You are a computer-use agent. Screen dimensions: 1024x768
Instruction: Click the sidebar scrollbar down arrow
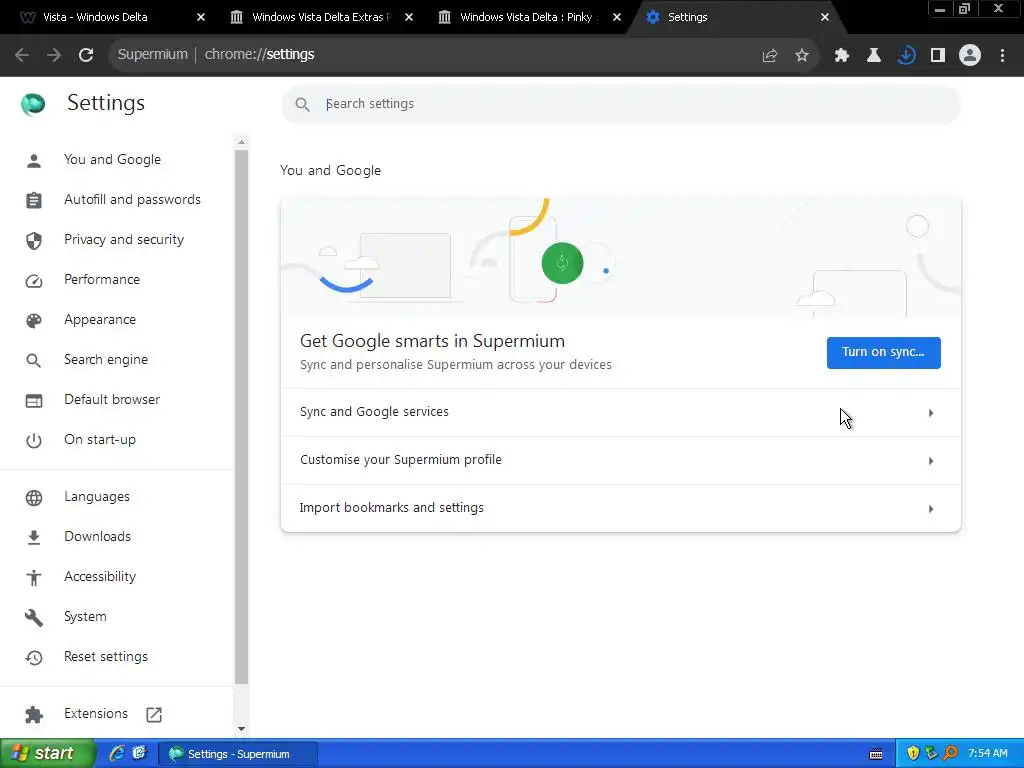[242, 729]
